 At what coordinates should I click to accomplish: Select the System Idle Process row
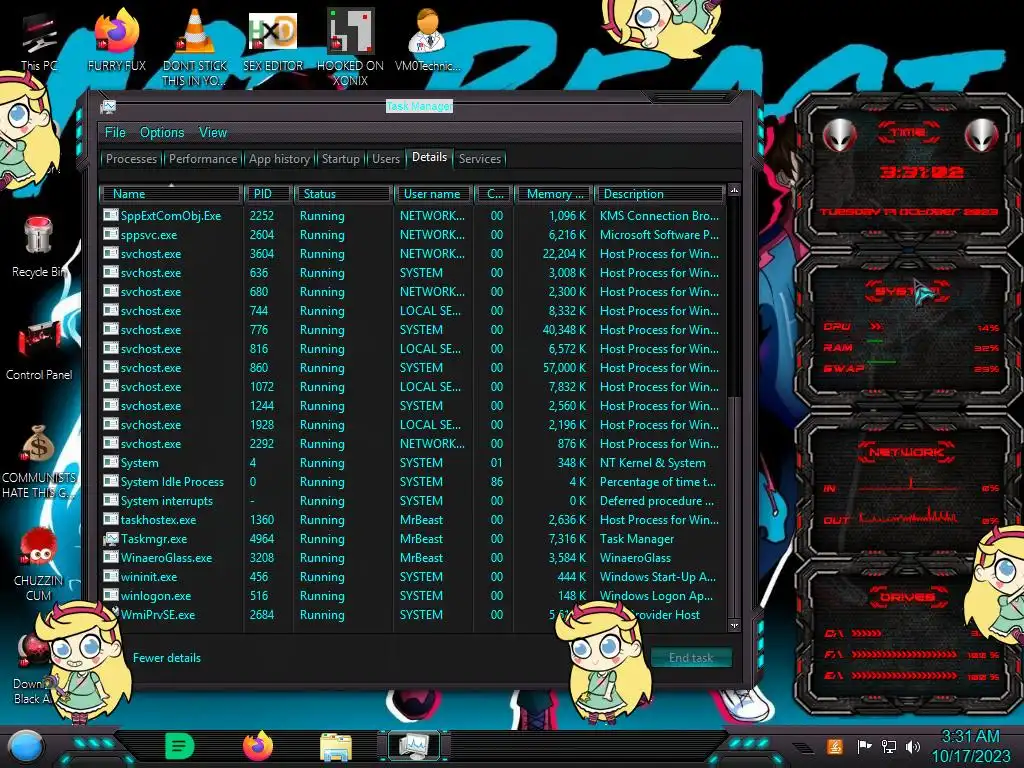click(x=413, y=481)
